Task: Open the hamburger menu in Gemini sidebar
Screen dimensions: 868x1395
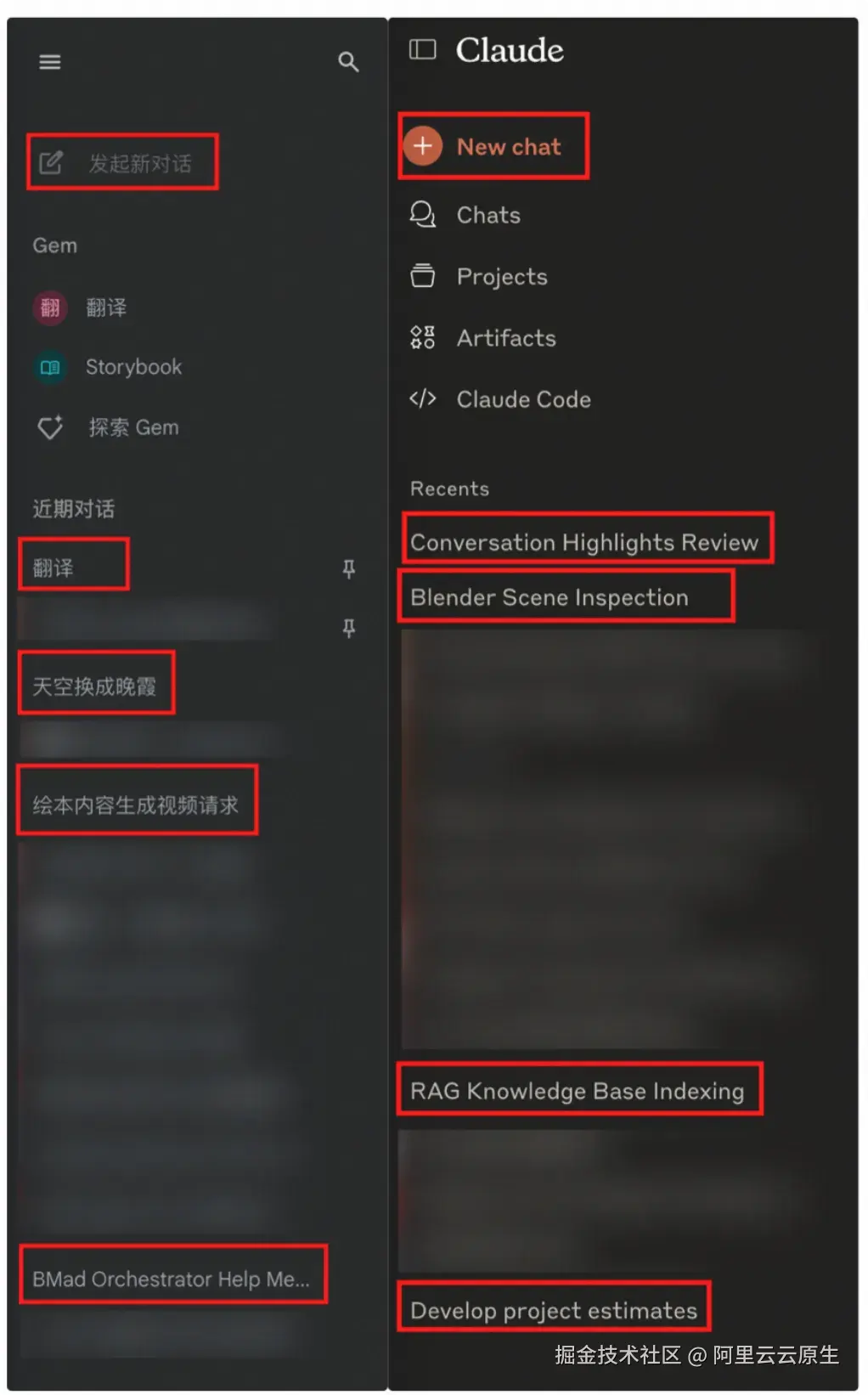Action: click(50, 62)
